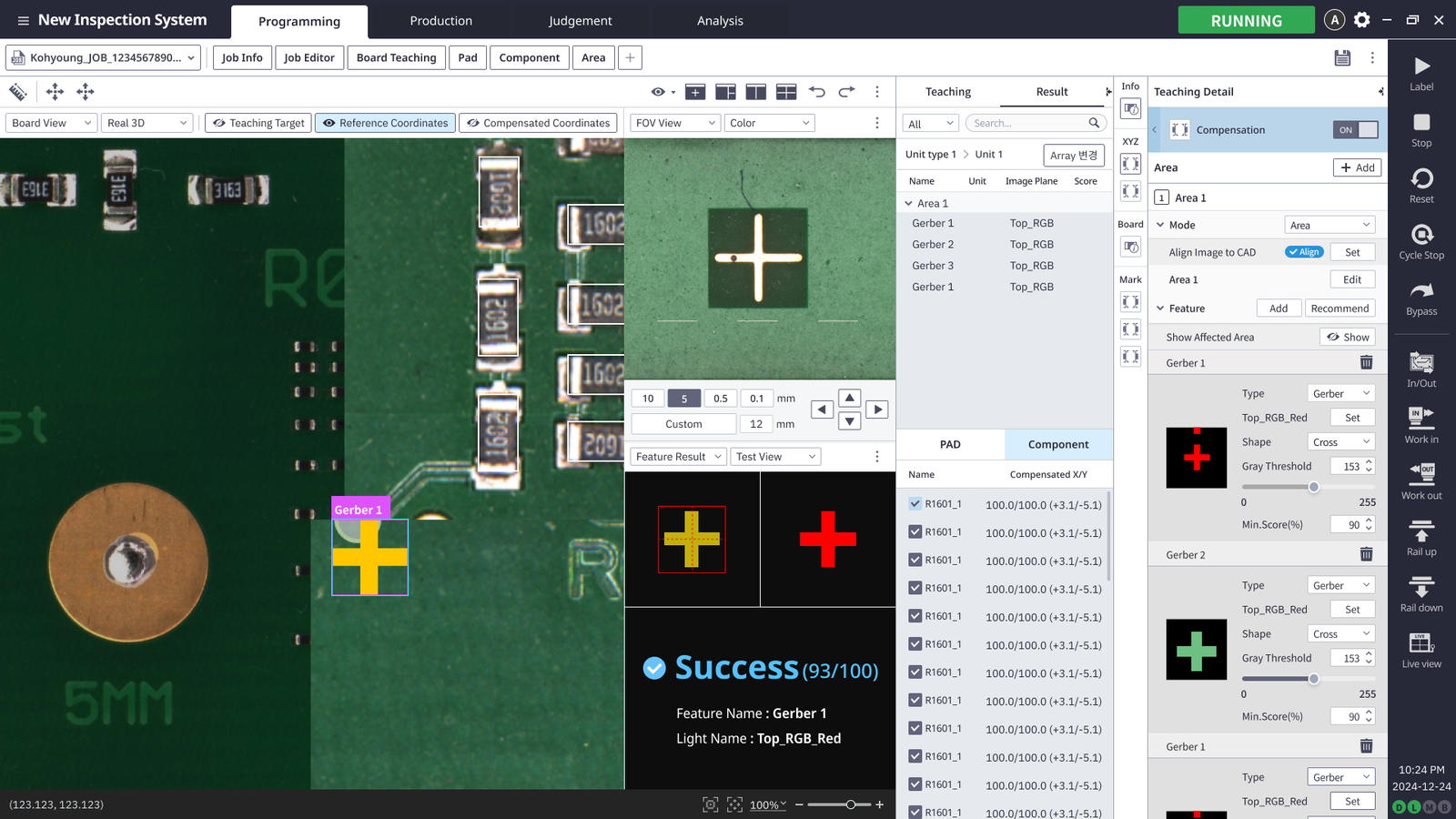Open the Board Teaching tab
This screenshot has width=1456, height=819.
[396, 57]
